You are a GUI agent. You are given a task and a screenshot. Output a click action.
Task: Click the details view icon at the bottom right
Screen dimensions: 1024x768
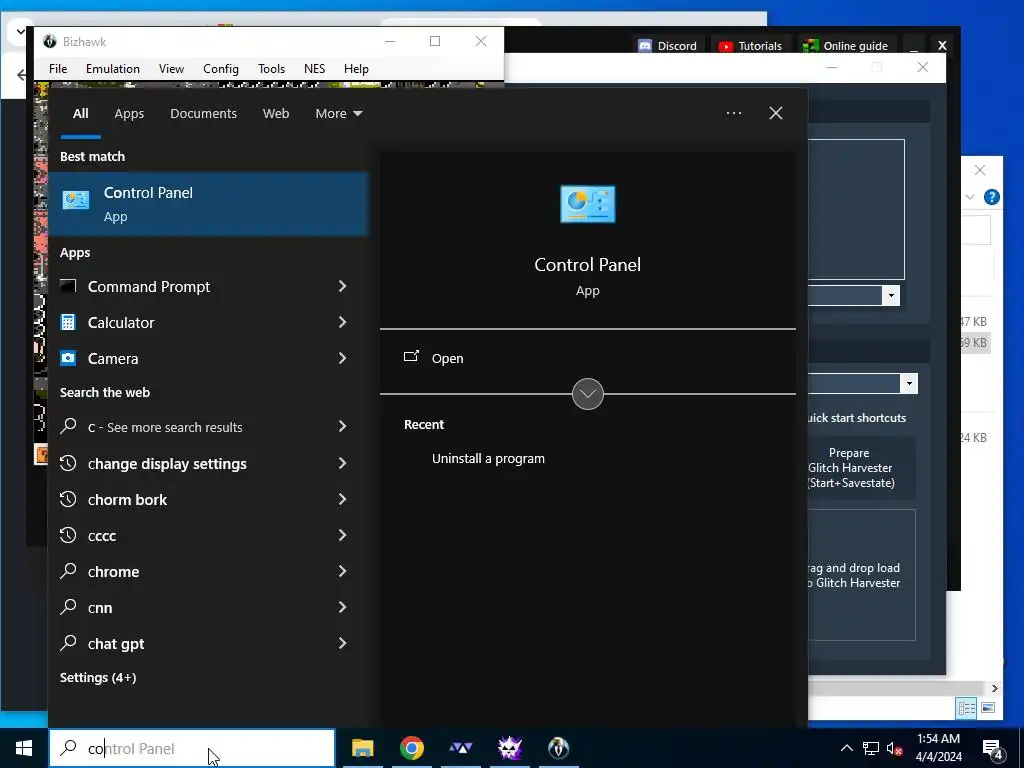pyautogui.click(x=967, y=708)
